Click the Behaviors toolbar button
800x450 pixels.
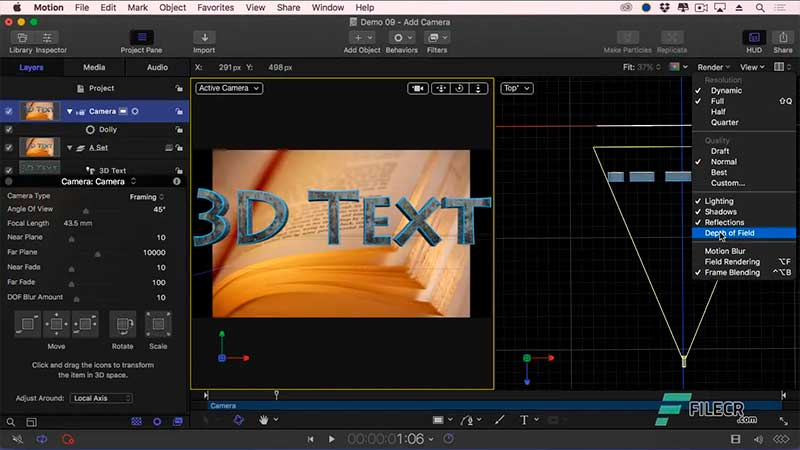click(x=401, y=37)
